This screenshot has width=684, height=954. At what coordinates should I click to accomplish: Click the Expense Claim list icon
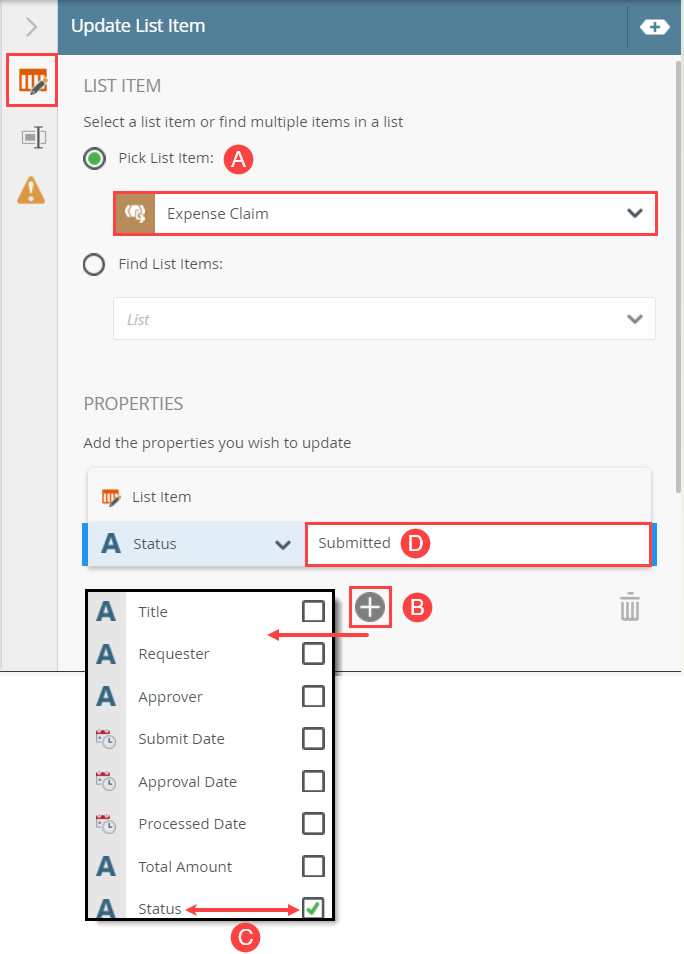134,213
